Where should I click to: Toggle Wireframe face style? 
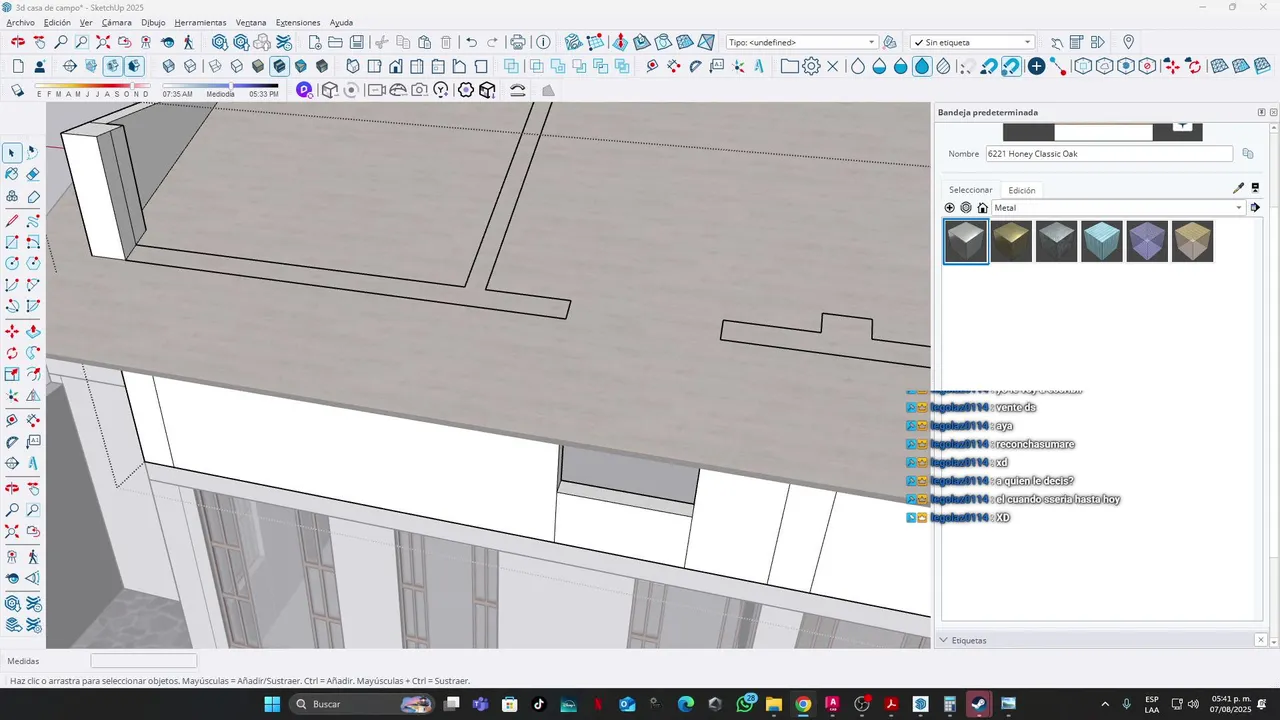214,66
